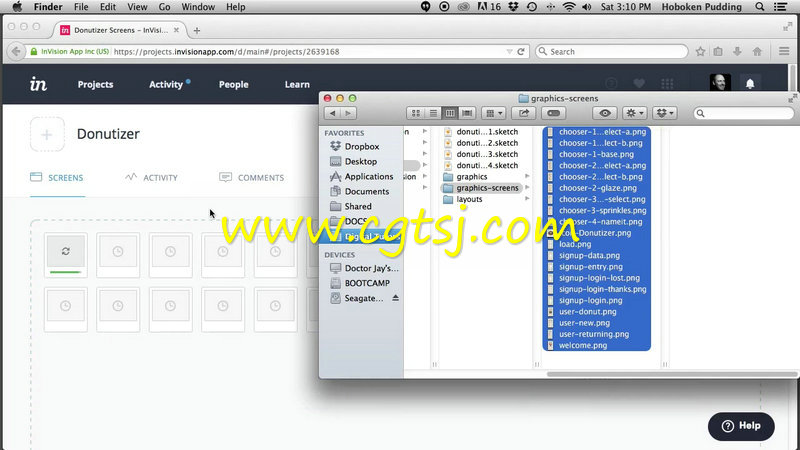Click the first uploading screen thumbnail
Screen dimensions: 800x450
point(65,255)
